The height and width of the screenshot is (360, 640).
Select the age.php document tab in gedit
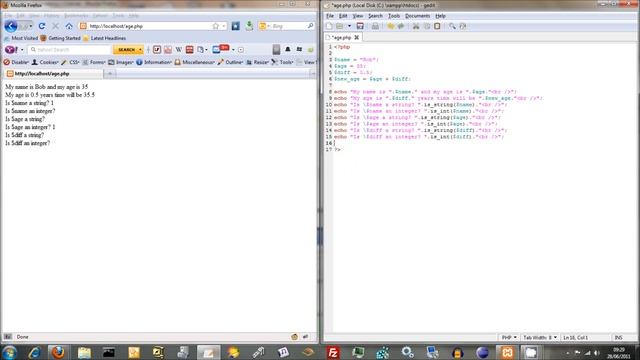[x=342, y=37]
